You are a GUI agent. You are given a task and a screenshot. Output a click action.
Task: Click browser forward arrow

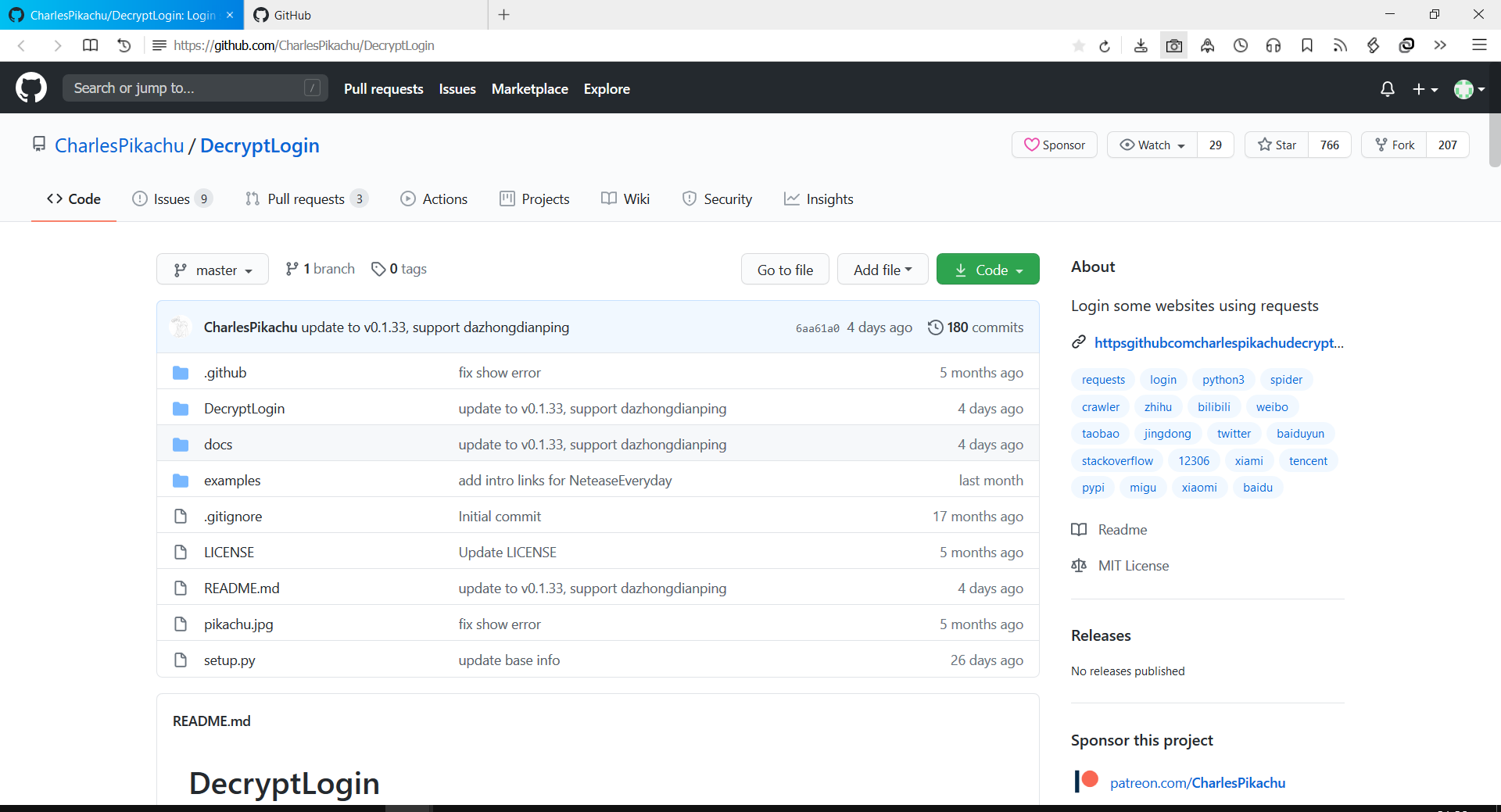pyautogui.click(x=57, y=45)
